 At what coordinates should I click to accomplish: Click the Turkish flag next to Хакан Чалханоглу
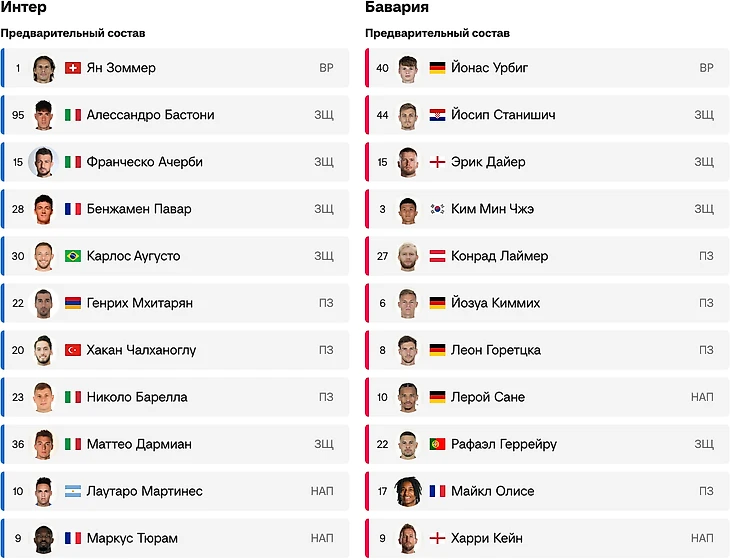(73, 350)
